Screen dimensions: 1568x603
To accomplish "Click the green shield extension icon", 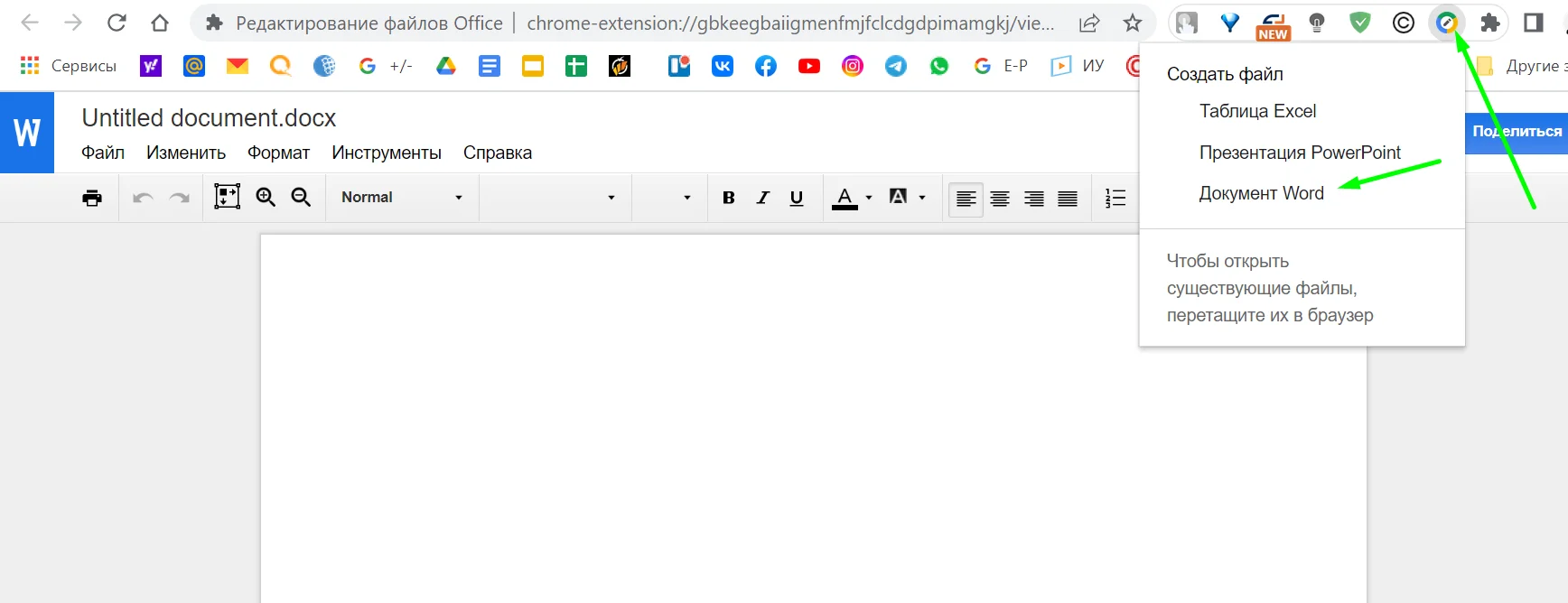I will (x=1360, y=23).
